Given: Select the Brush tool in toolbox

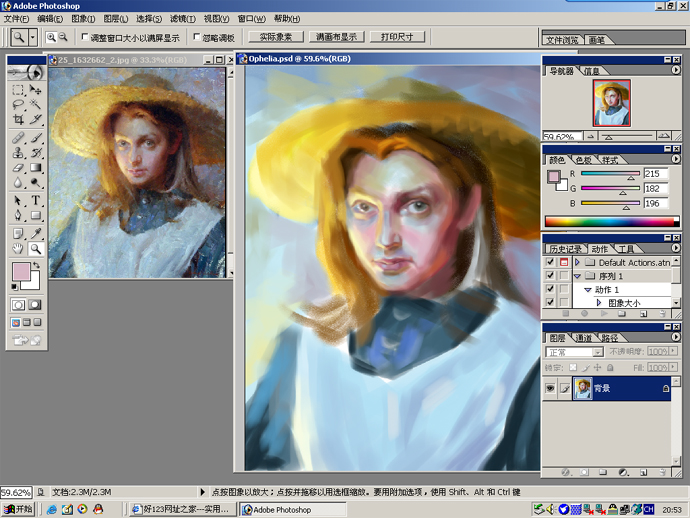Looking at the screenshot, I should pyautogui.click(x=35, y=138).
